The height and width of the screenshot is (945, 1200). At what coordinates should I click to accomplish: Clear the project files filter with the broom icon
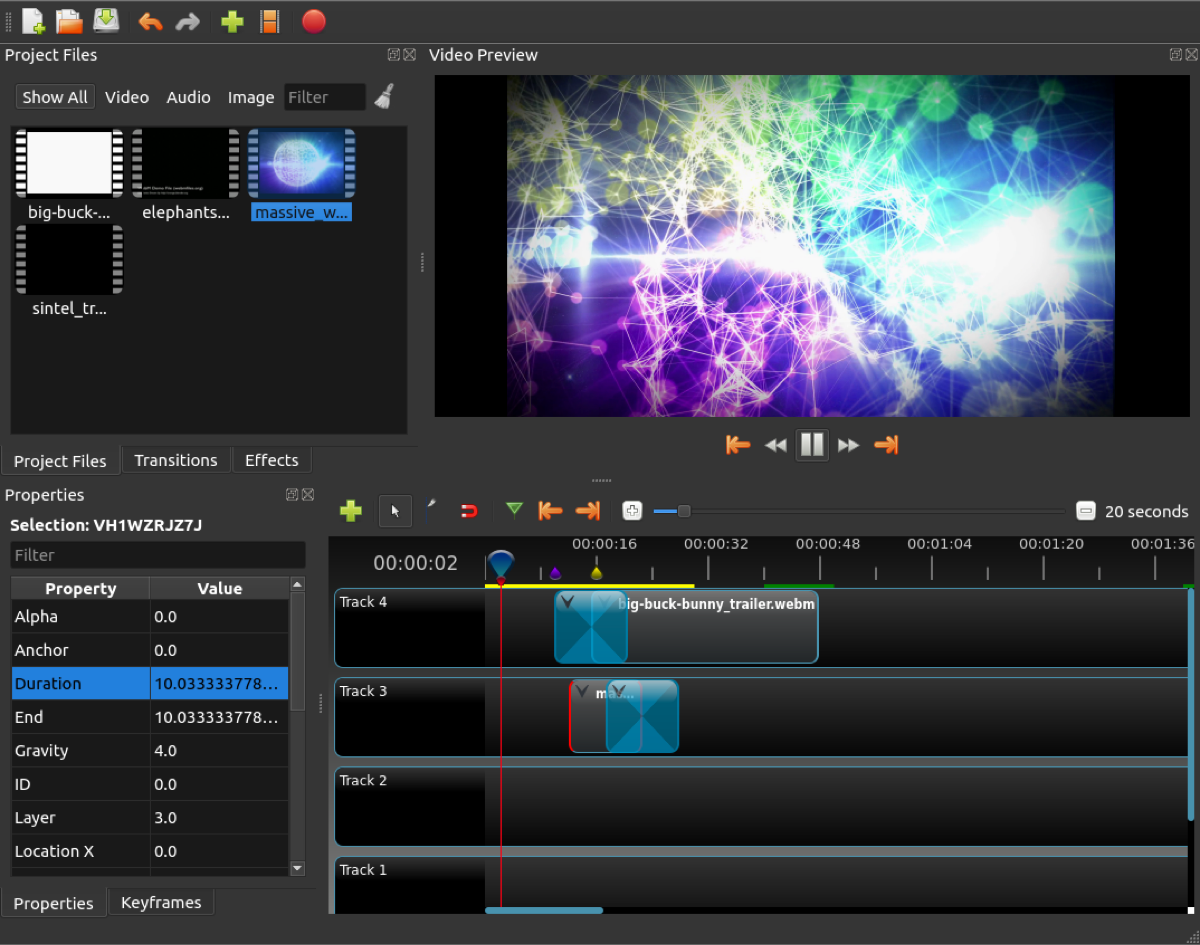[x=384, y=97]
